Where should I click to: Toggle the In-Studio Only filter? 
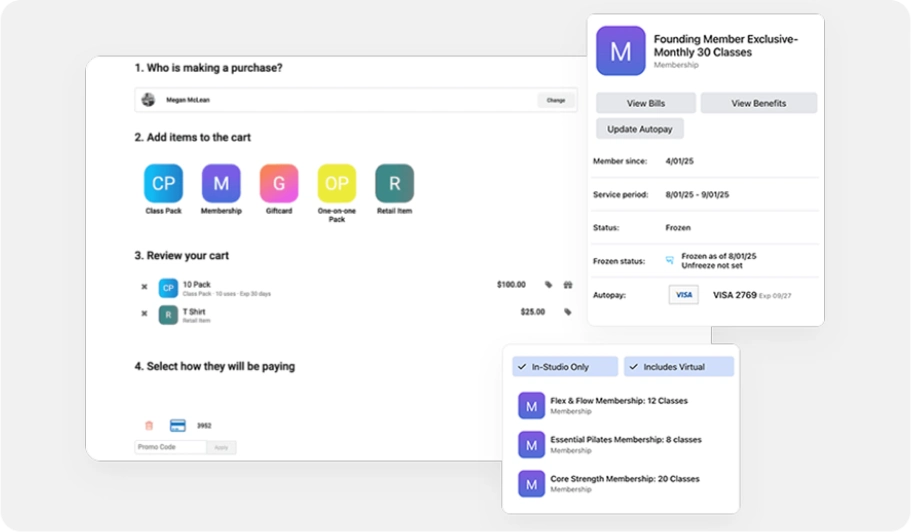(565, 367)
